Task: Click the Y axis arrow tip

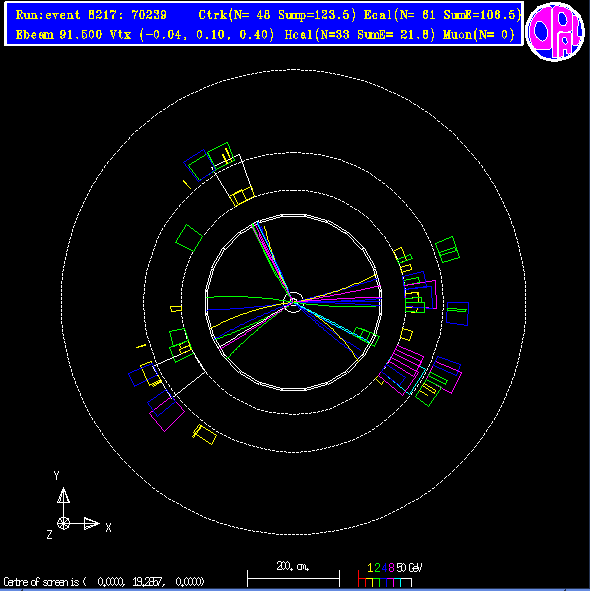Action: point(63,495)
